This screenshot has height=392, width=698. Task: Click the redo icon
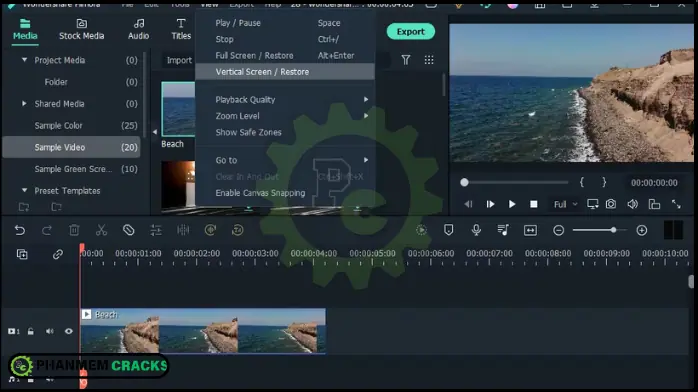coord(47,230)
